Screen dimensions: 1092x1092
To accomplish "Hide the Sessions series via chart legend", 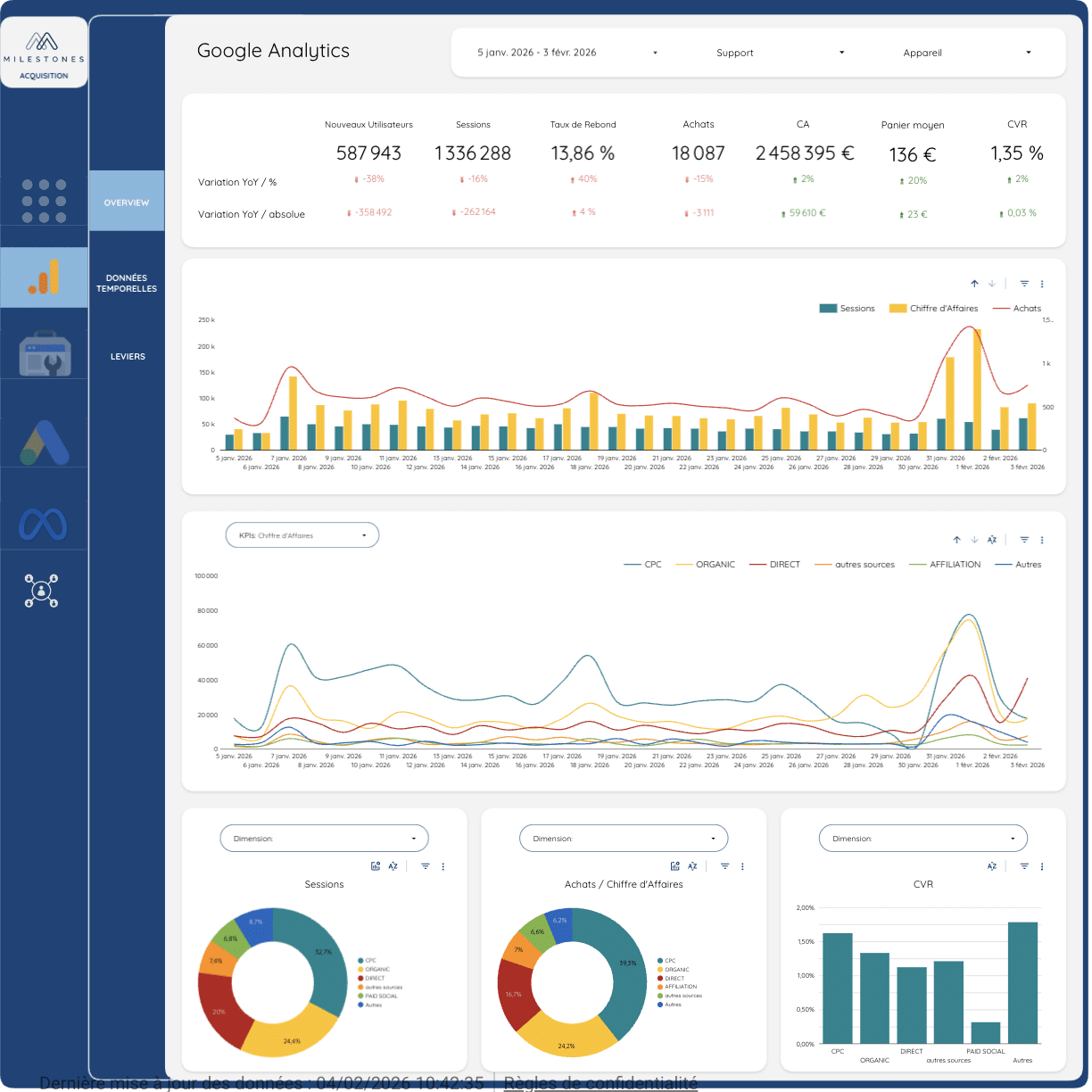I will (848, 308).
